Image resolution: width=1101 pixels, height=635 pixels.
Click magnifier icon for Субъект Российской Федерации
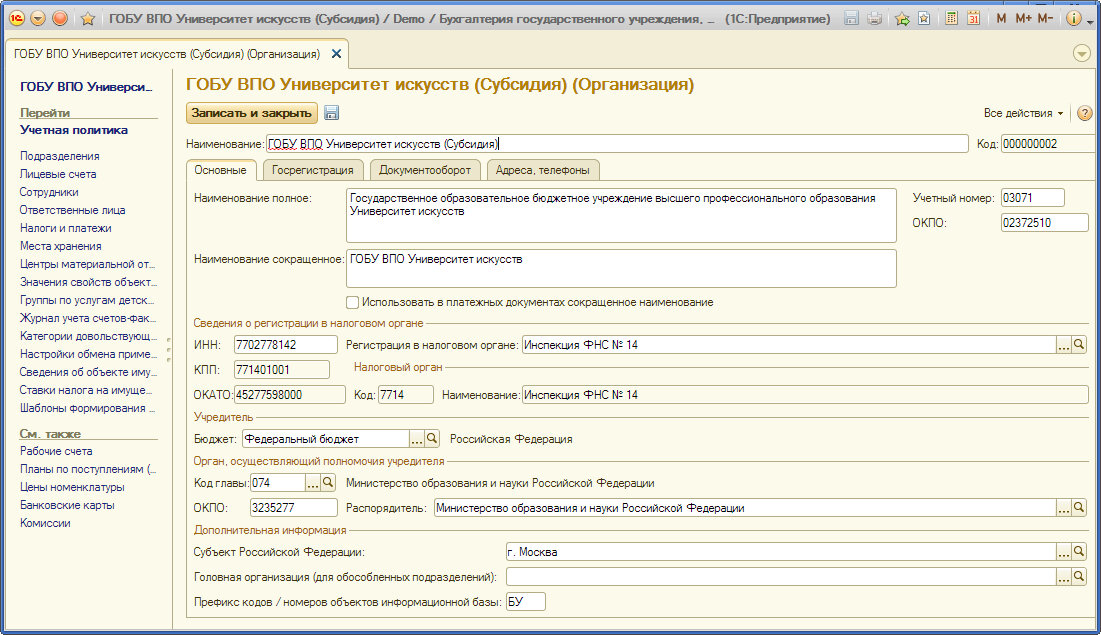[x=1079, y=552]
